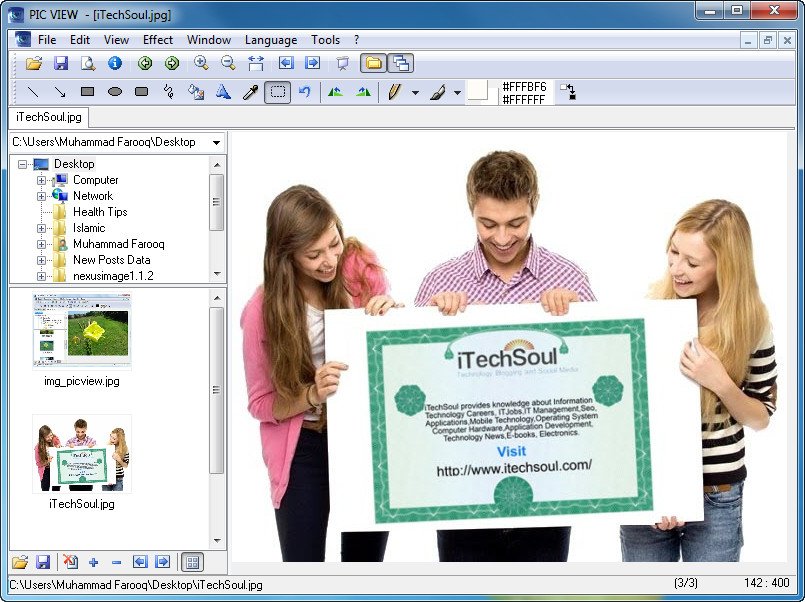Toggle the thumbnail grid view button

(193, 562)
